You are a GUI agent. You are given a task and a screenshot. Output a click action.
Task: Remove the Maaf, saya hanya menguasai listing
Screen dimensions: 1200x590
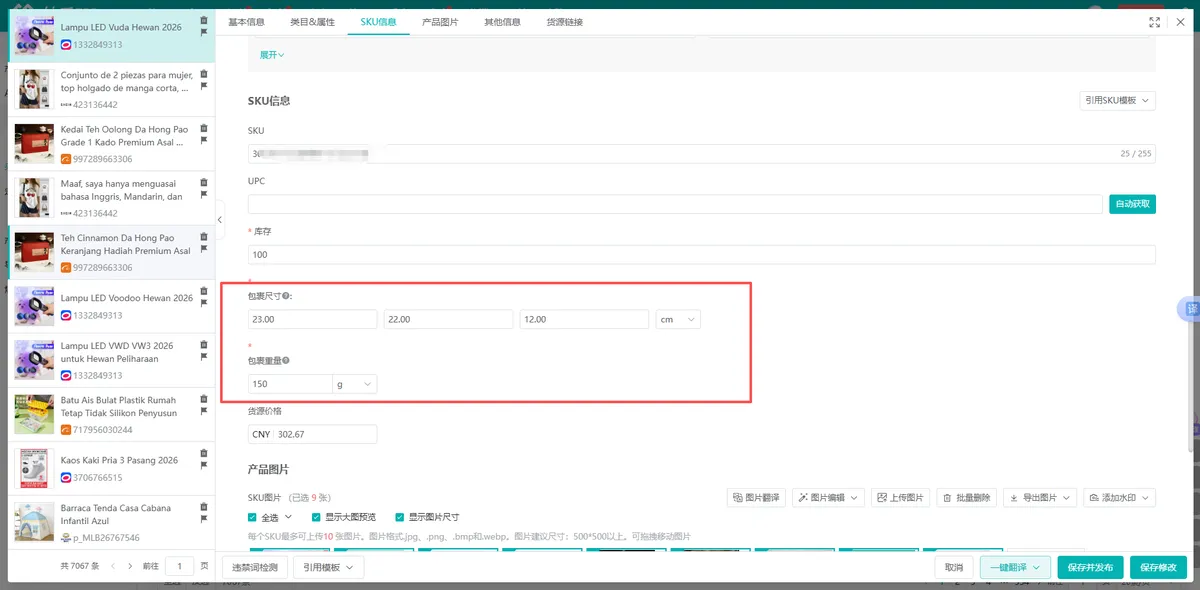pos(204,182)
